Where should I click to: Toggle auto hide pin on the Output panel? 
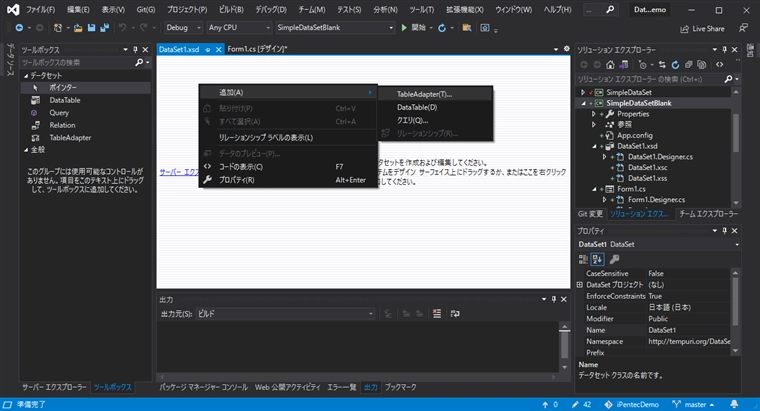point(554,300)
